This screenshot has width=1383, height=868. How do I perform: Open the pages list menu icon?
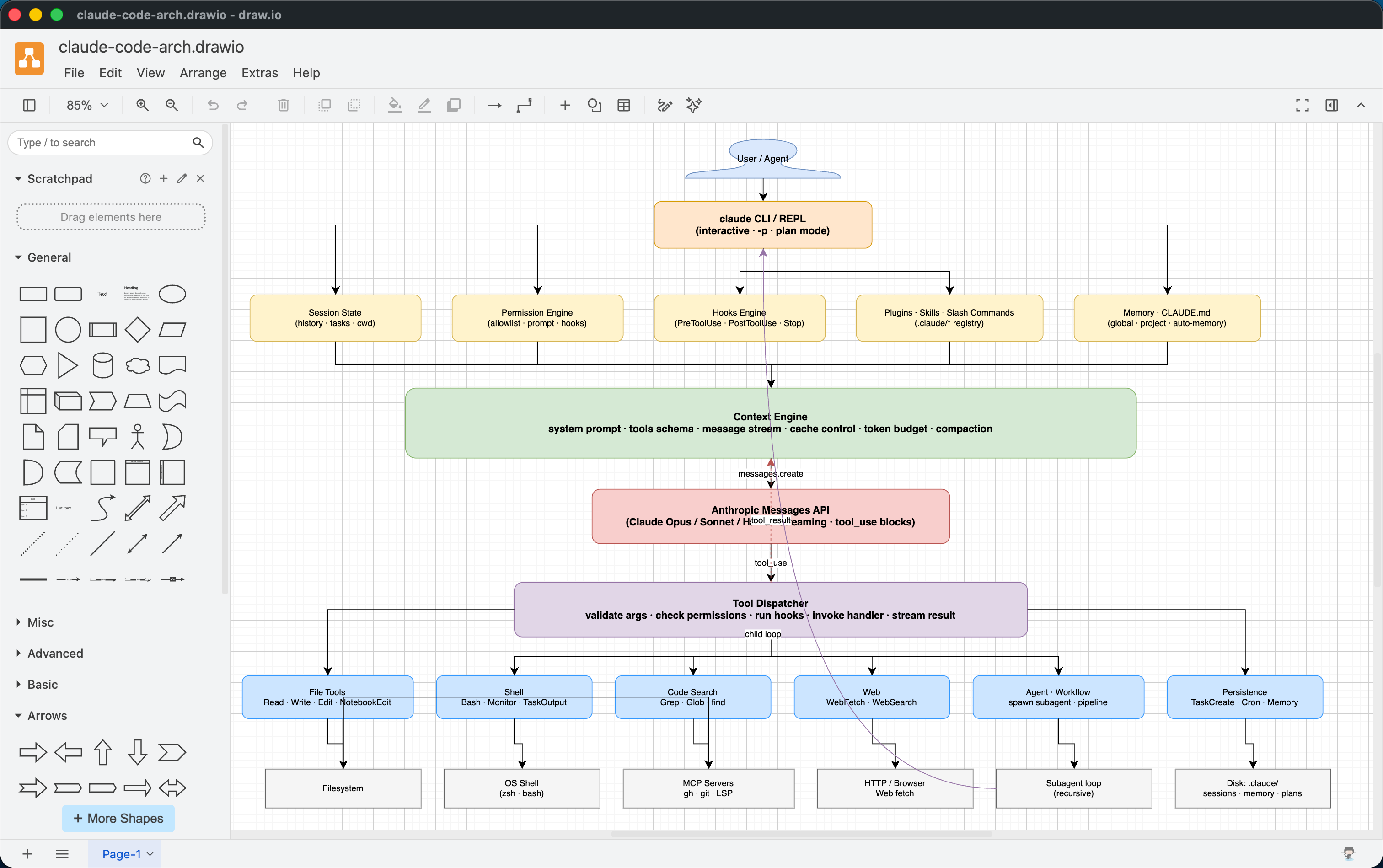click(x=63, y=854)
